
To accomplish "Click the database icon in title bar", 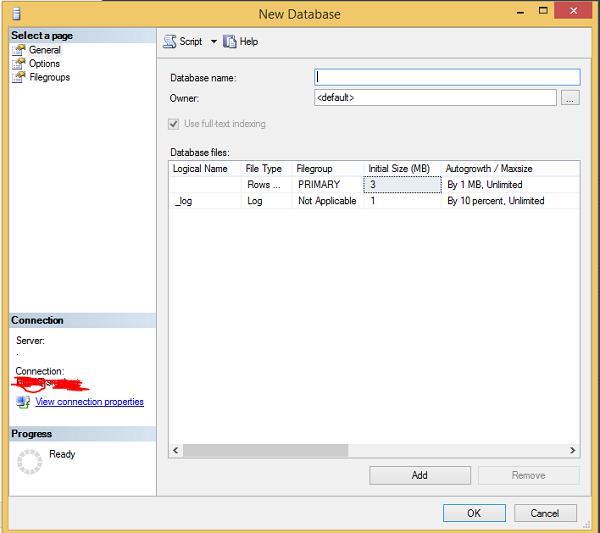I will pyautogui.click(x=16, y=14).
